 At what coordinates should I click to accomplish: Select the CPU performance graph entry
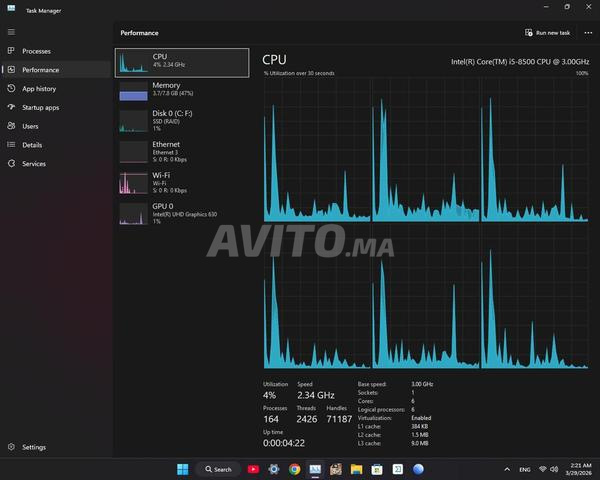tap(183, 63)
